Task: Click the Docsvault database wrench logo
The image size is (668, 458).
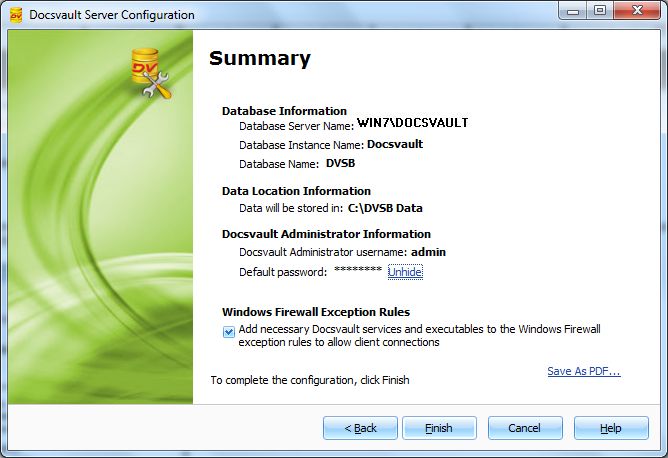Action: pos(150,73)
